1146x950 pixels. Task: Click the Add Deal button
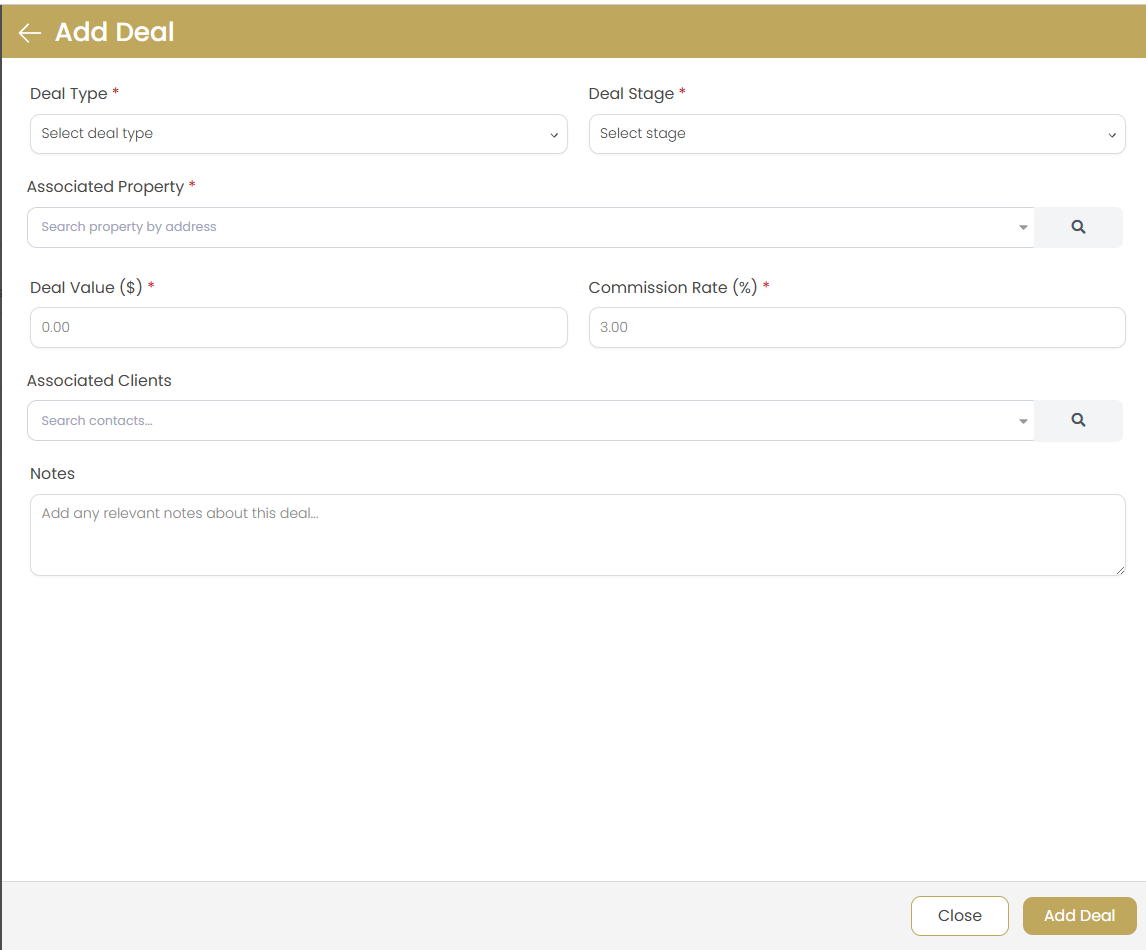coord(1079,915)
